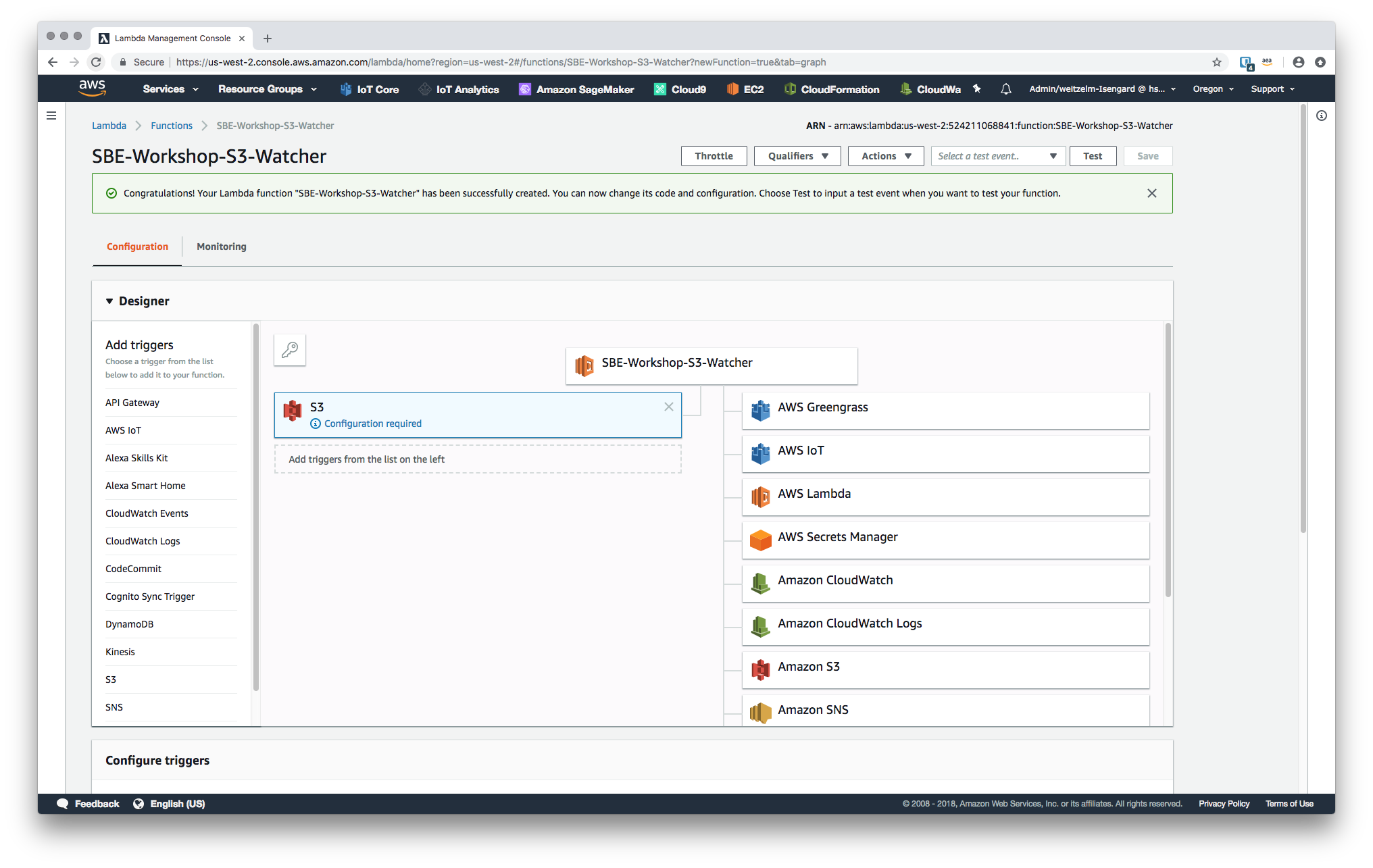Image resolution: width=1373 pixels, height=868 pixels.
Task: Click the main page vertical scrollbar
Action: pos(1303,319)
